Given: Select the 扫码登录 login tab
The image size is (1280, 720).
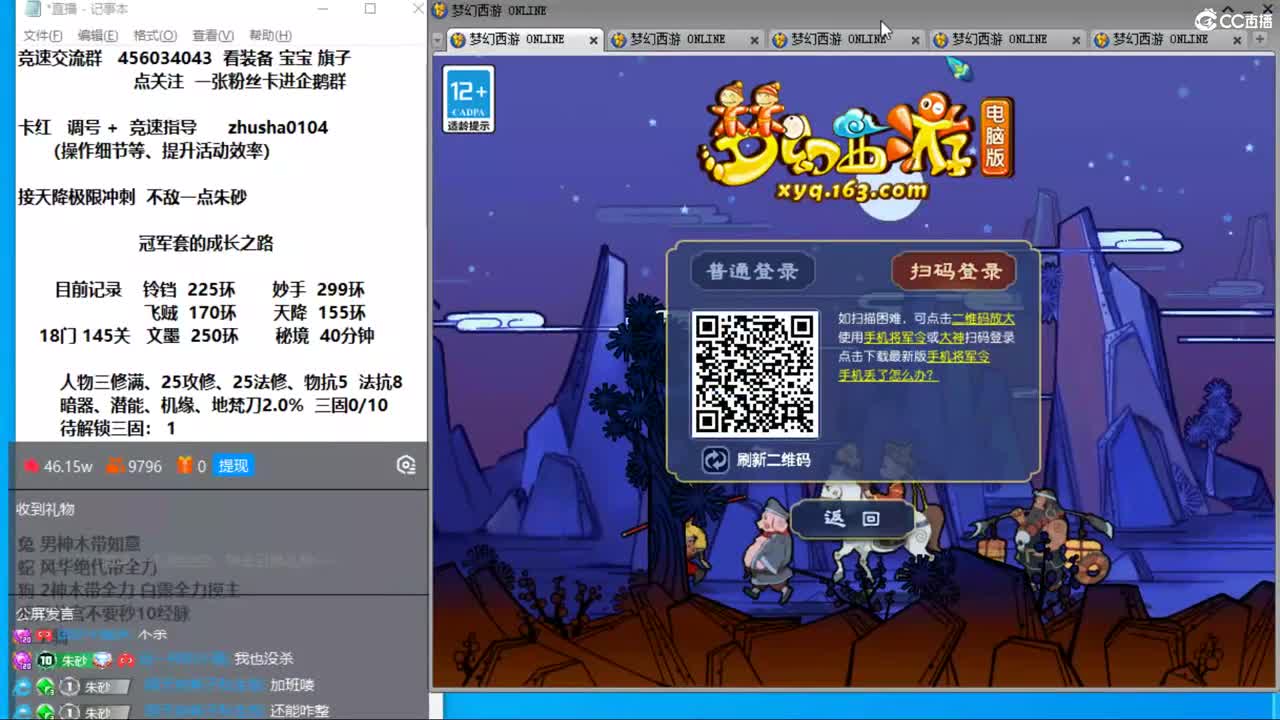Looking at the screenshot, I should pos(954,271).
